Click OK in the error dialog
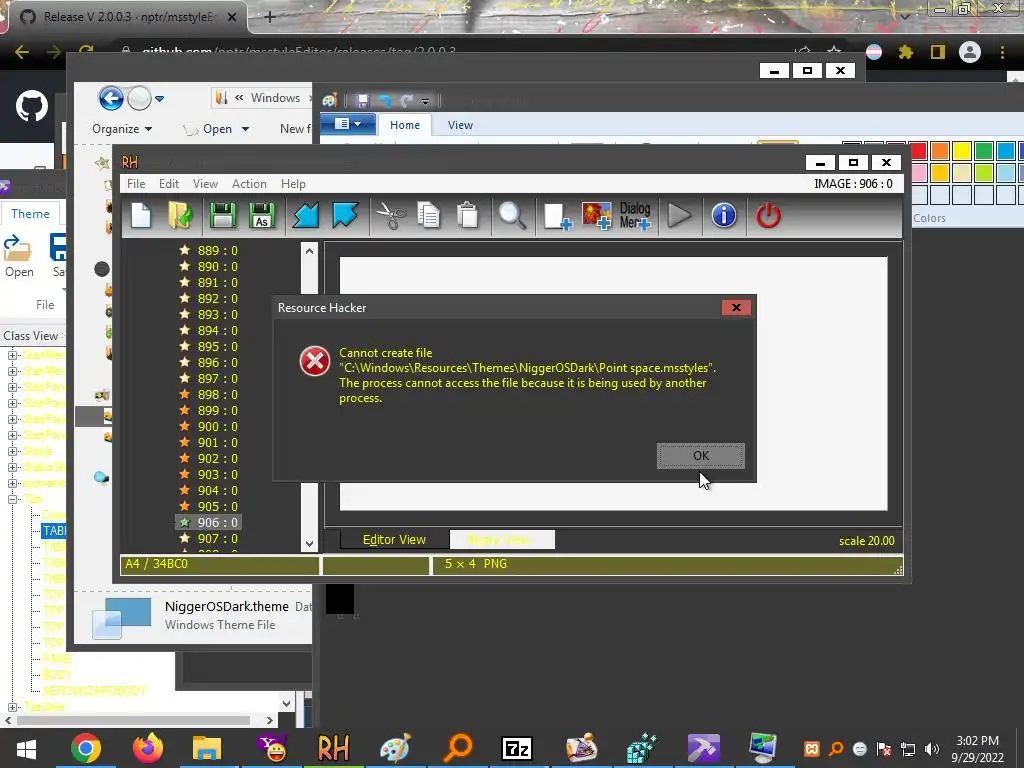 click(701, 456)
